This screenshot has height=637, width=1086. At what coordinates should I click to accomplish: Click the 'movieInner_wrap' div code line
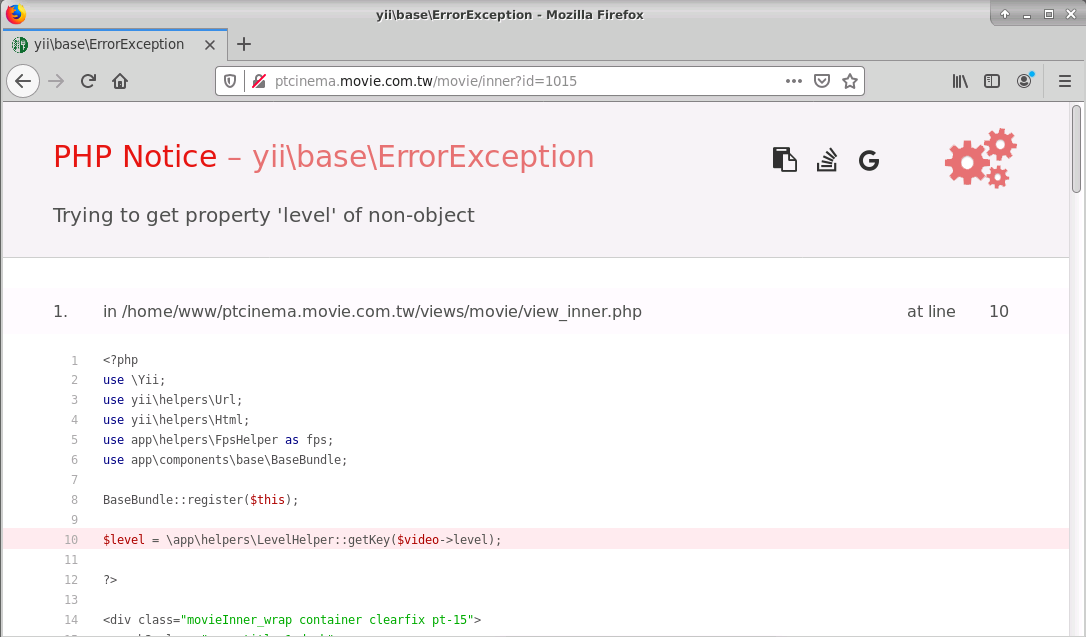292,620
